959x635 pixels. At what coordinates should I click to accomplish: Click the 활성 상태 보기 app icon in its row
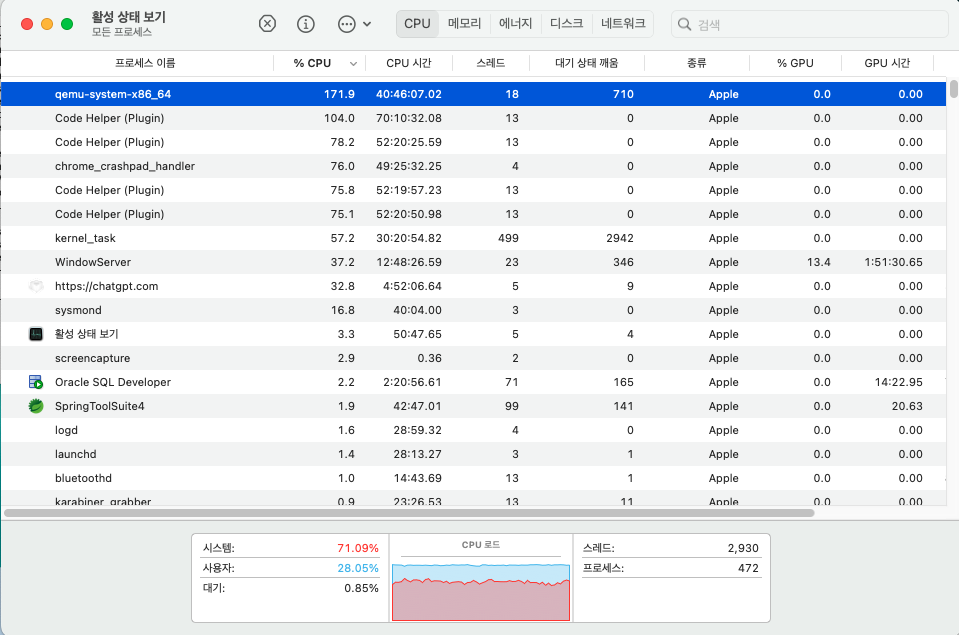coord(36,334)
